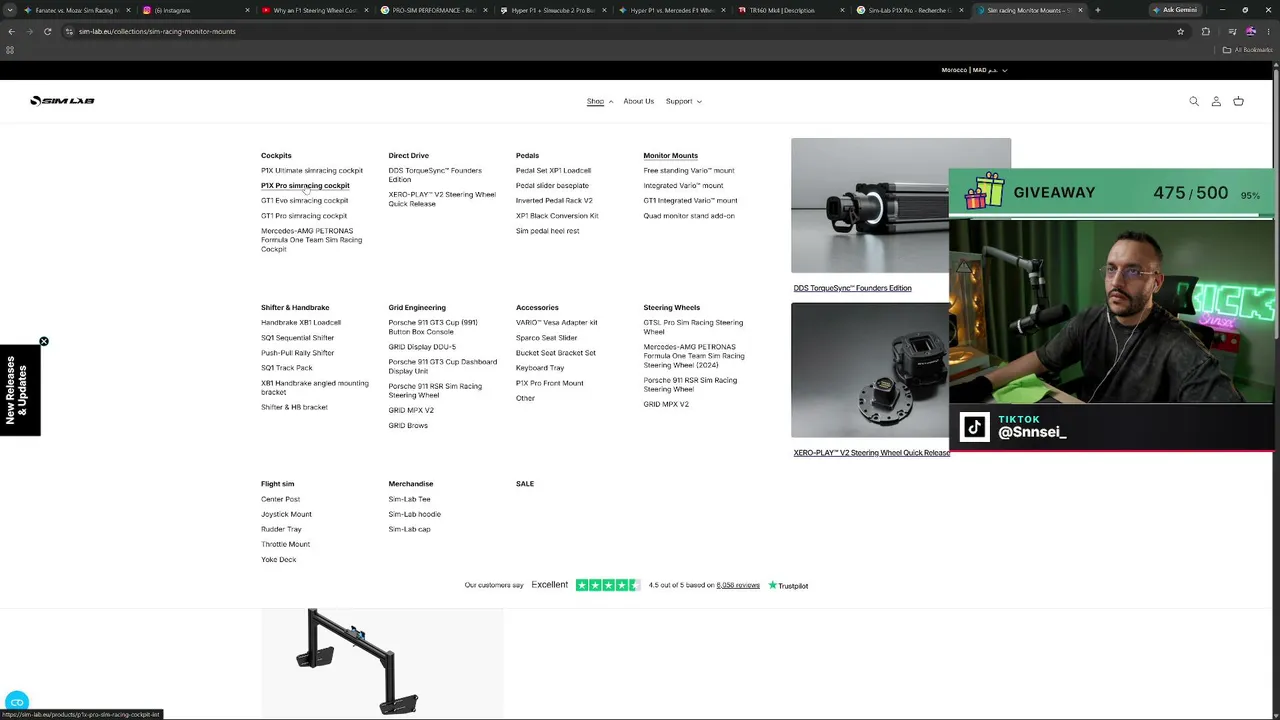This screenshot has width=1280, height=720.
Task: Click the browser back arrow
Action: [x=11, y=31]
